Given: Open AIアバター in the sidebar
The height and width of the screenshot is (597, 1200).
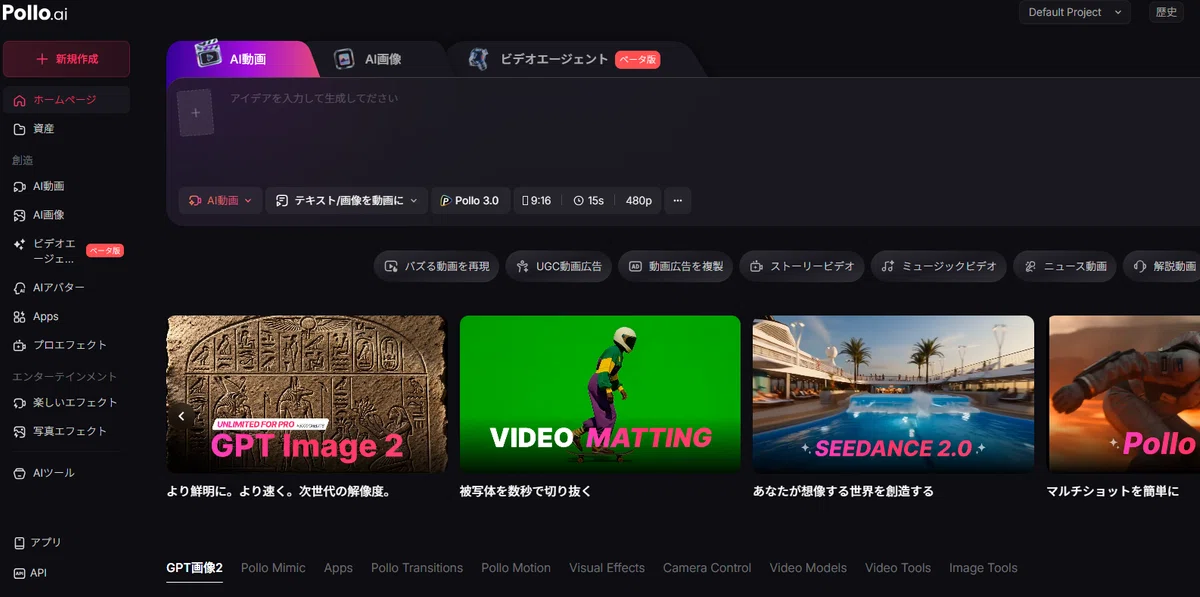Looking at the screenshot, I should 66,288.
